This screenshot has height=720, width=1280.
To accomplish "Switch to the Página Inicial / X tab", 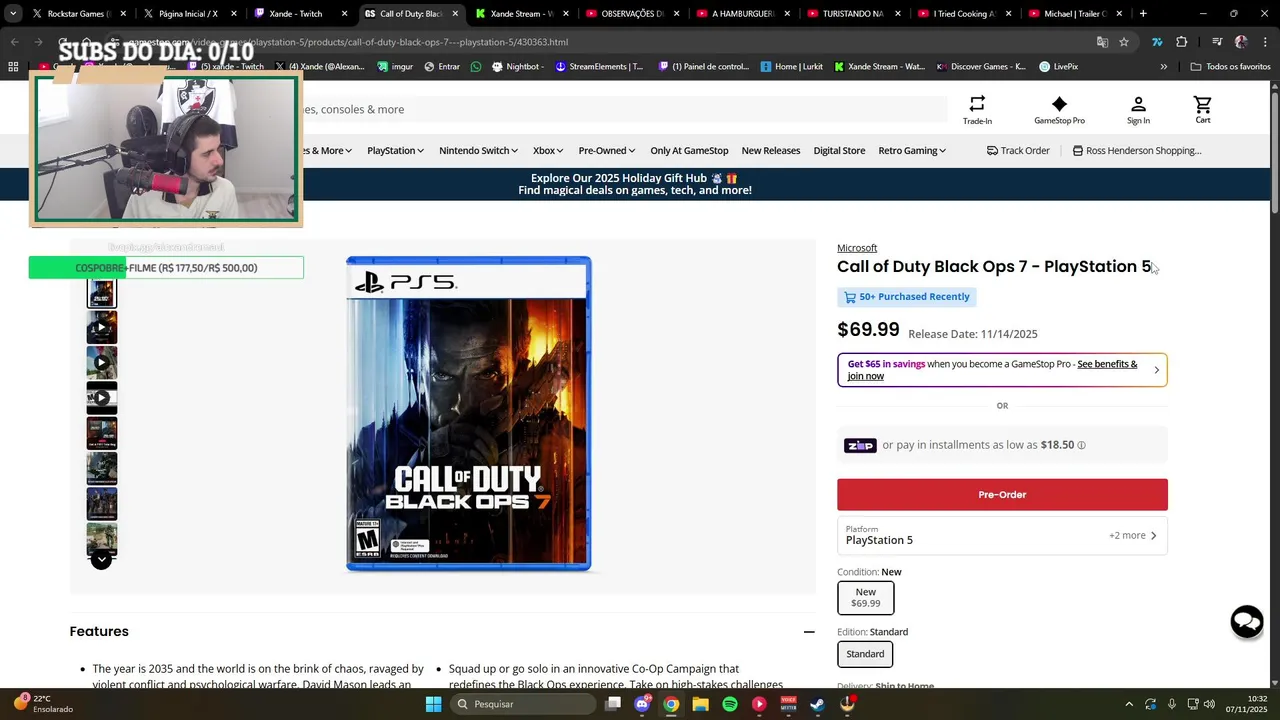I will (190, 14).
